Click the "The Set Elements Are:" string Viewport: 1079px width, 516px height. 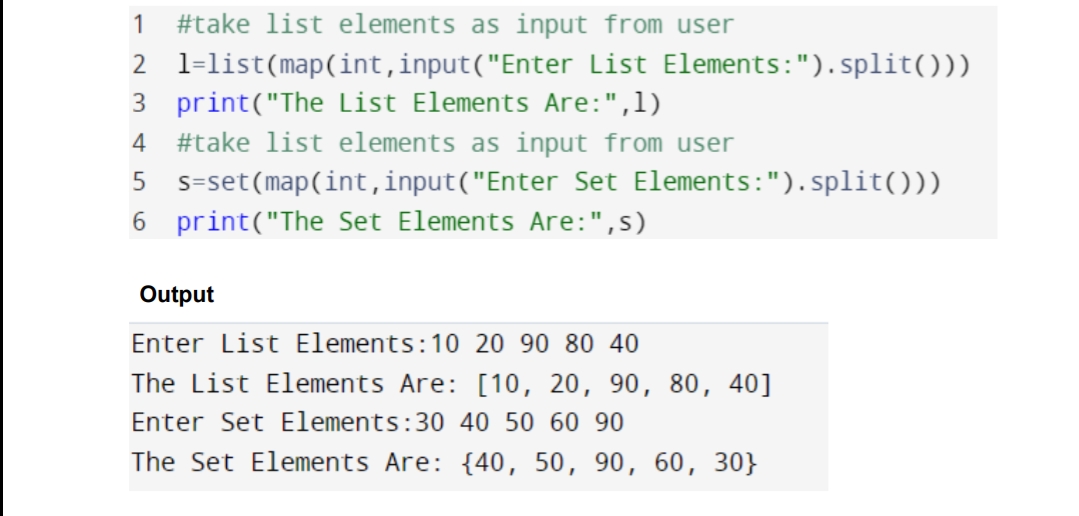pyautogui.click(x=434, y=222)
